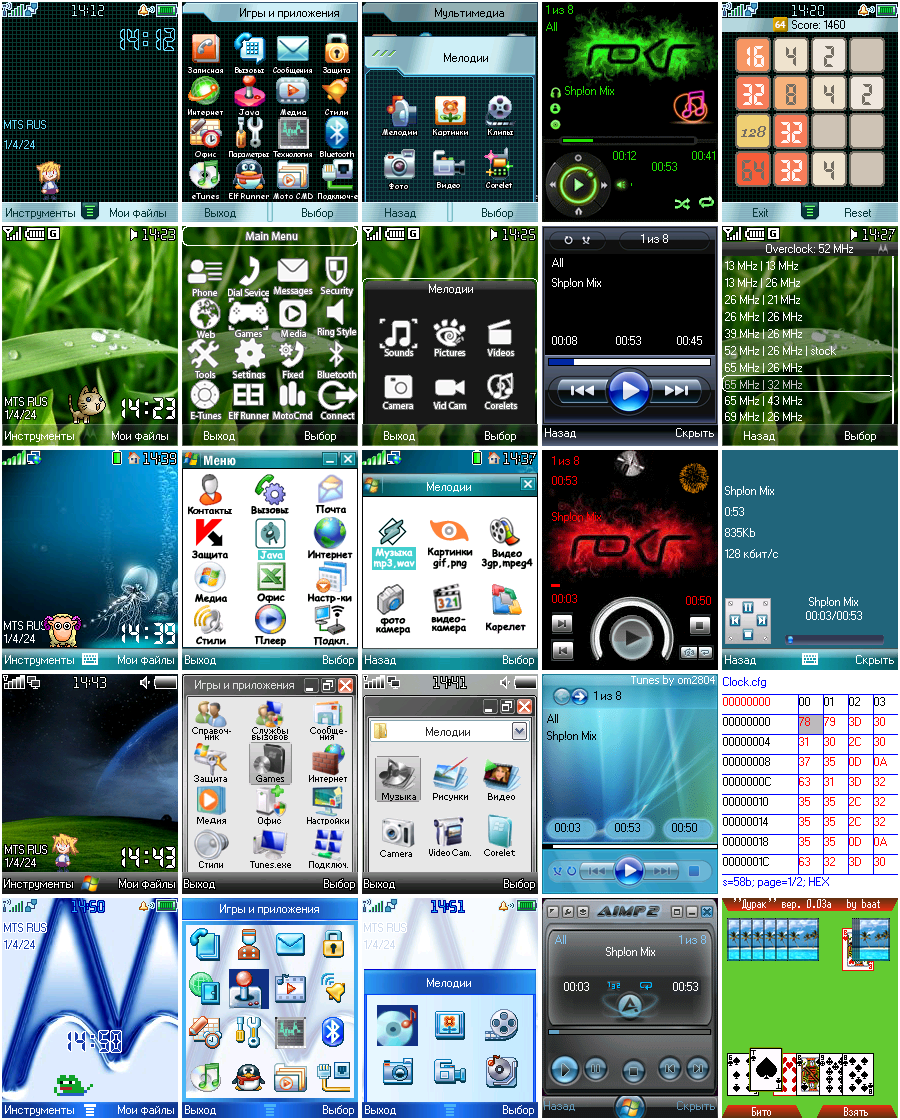
Task: Select the 13 MHz | 13 MHz overclock entry
Action: [x=808, y=266]
